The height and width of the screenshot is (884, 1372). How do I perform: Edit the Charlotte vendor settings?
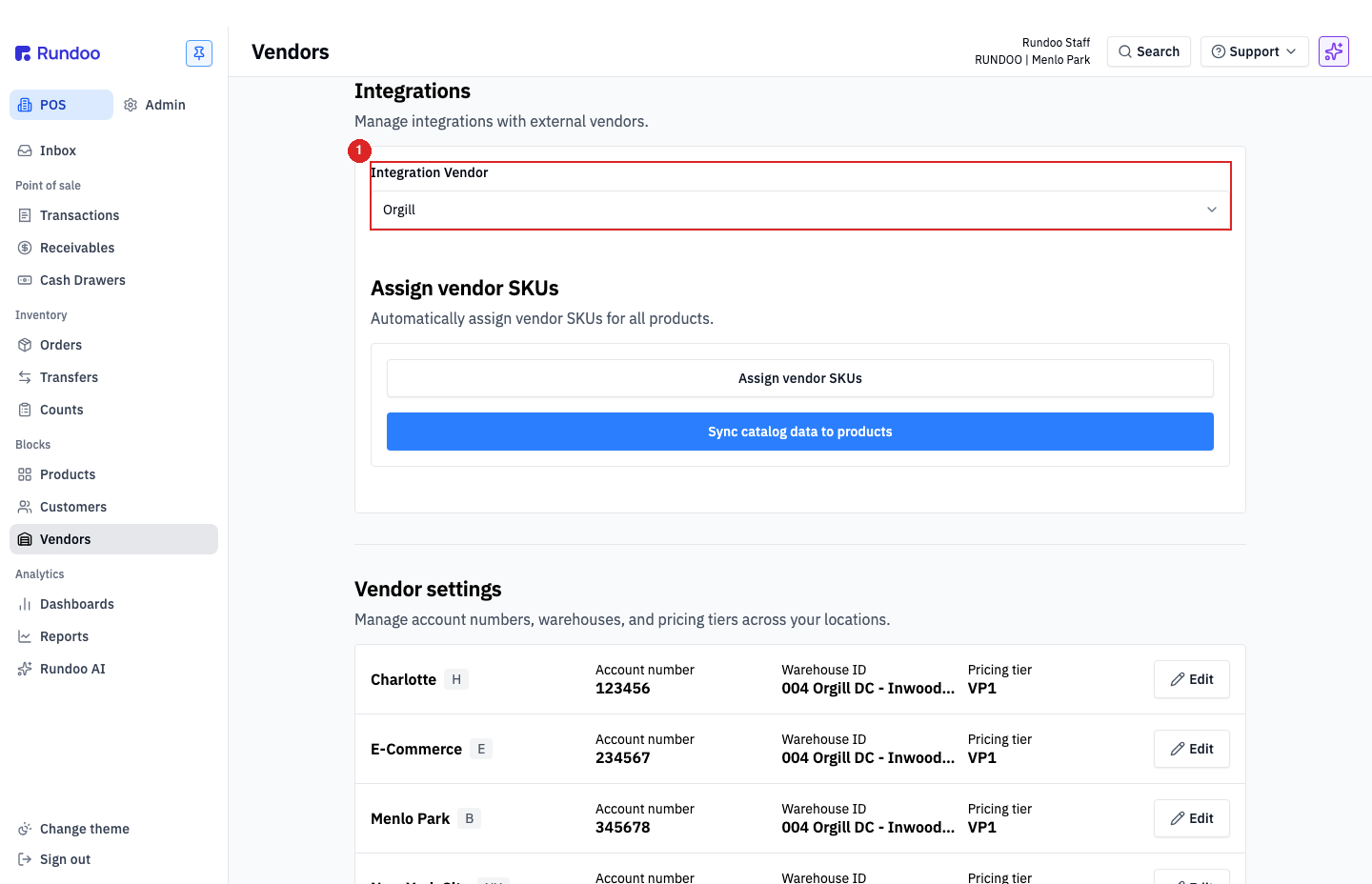1192,679
